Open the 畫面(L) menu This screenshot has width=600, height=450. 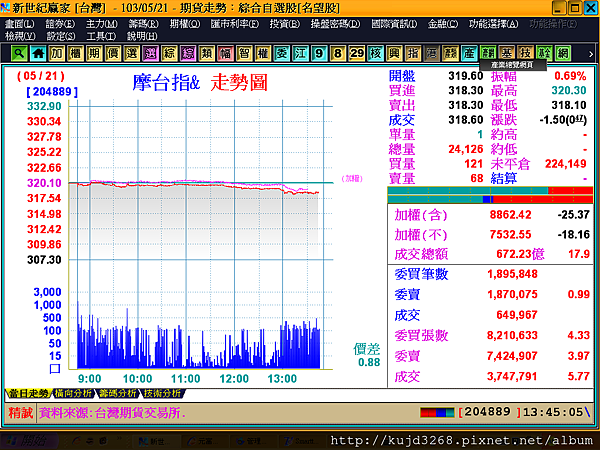click(20, 24)
